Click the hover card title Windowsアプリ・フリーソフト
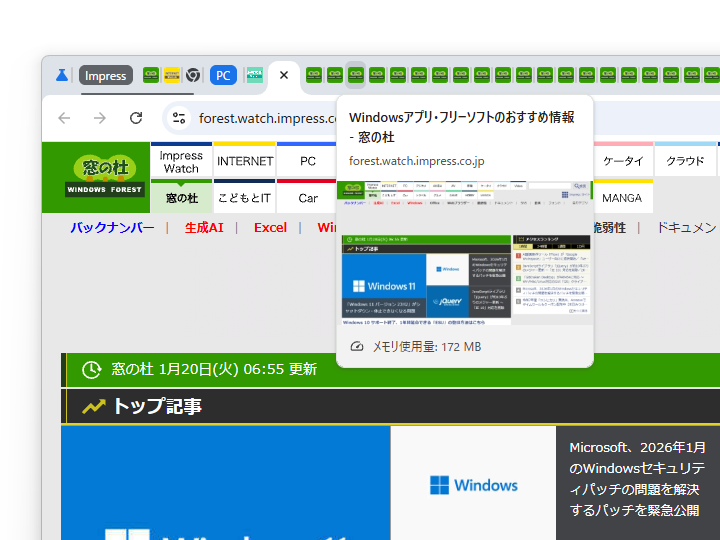This screenshot has width=720, height=540. (461, 127)
